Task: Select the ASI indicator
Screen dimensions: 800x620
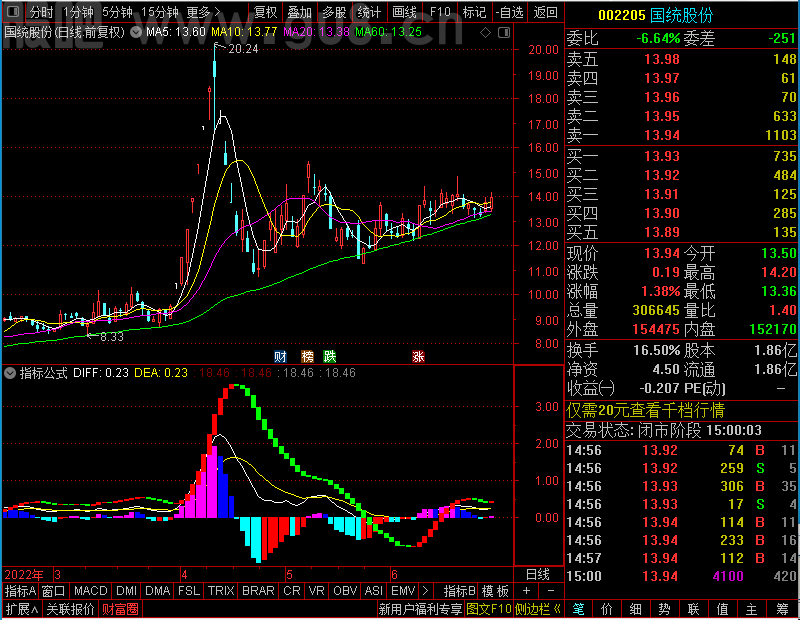Action: [373, 591]
